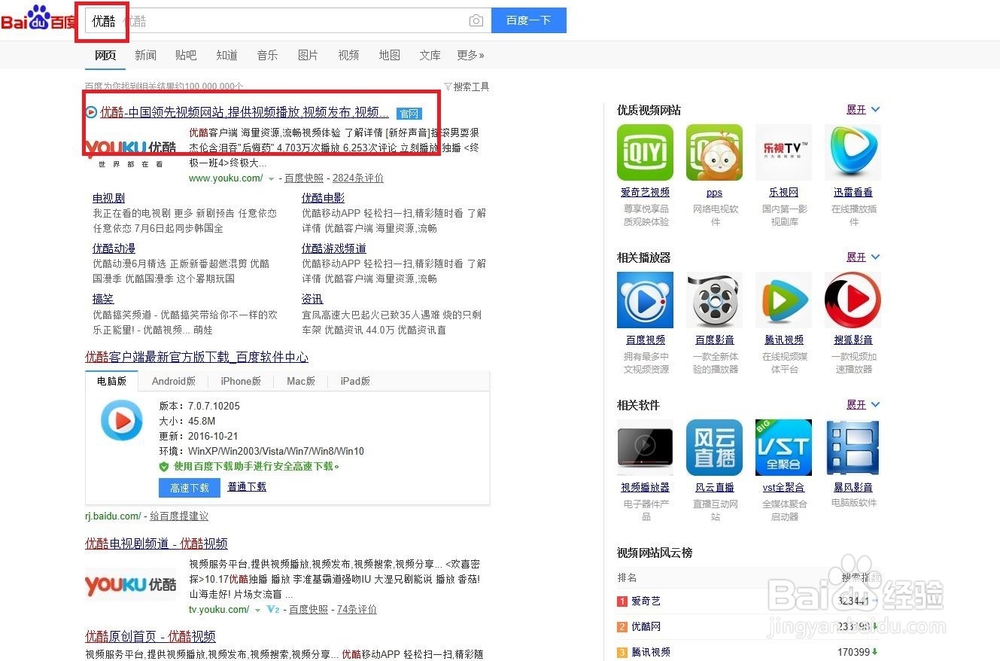Viewport: 1000px width, 661px height.
Task: Switch to 音乐 tab
Action: [x=267, y=56]
